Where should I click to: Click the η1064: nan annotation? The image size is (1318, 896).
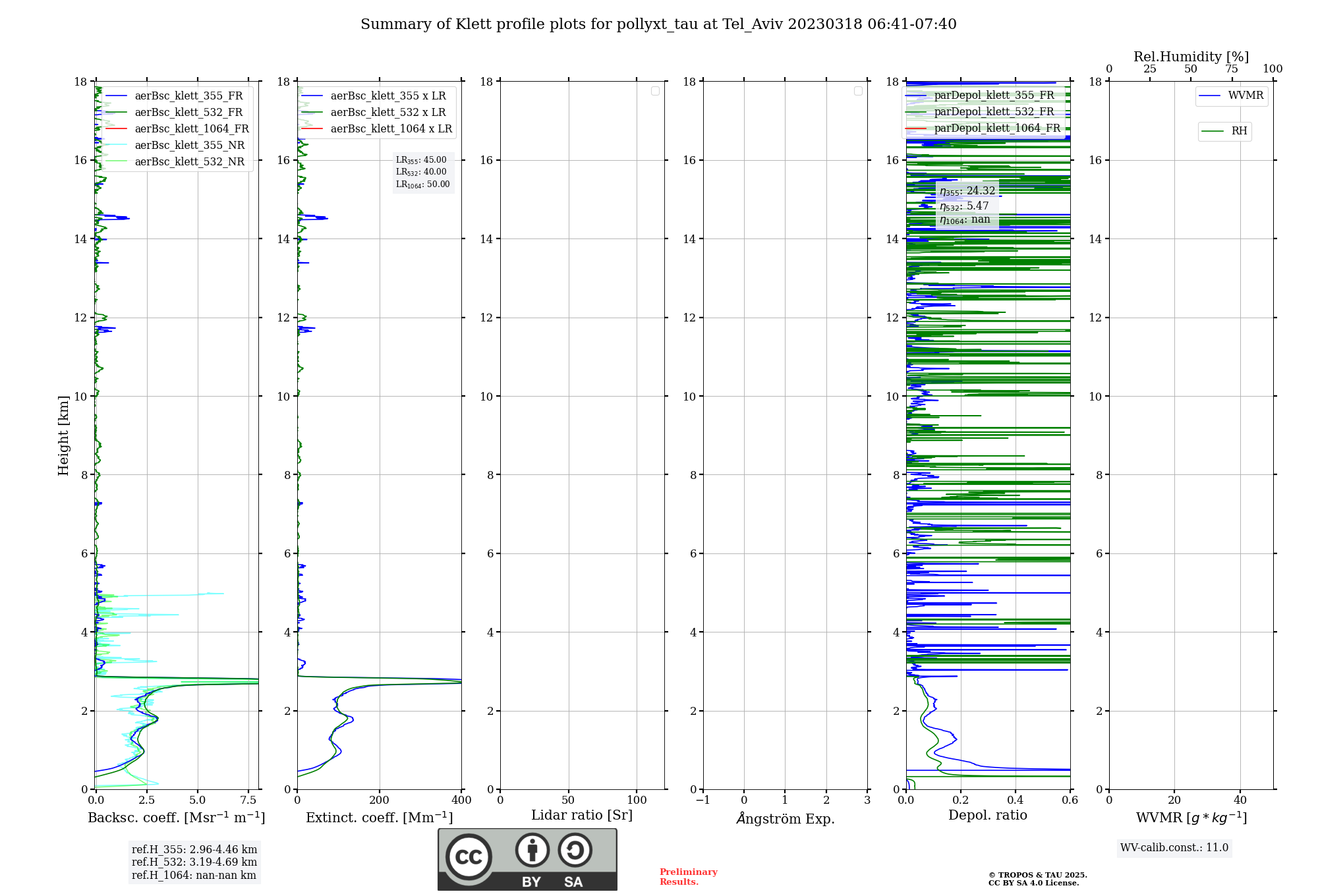click(965, 220)
